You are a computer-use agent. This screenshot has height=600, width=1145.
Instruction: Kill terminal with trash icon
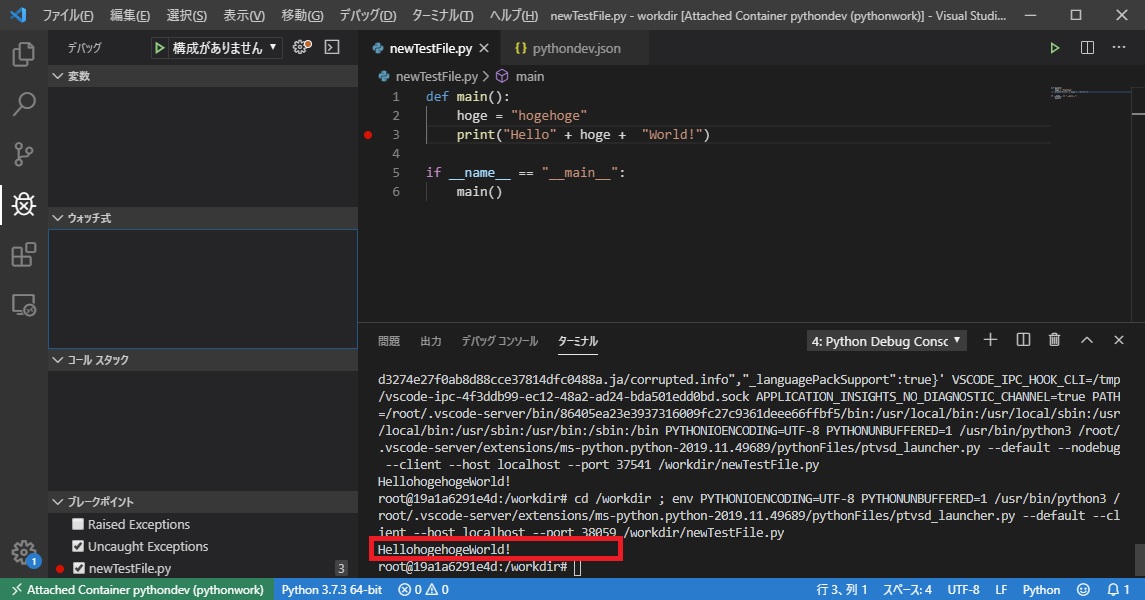(1054, 339)
